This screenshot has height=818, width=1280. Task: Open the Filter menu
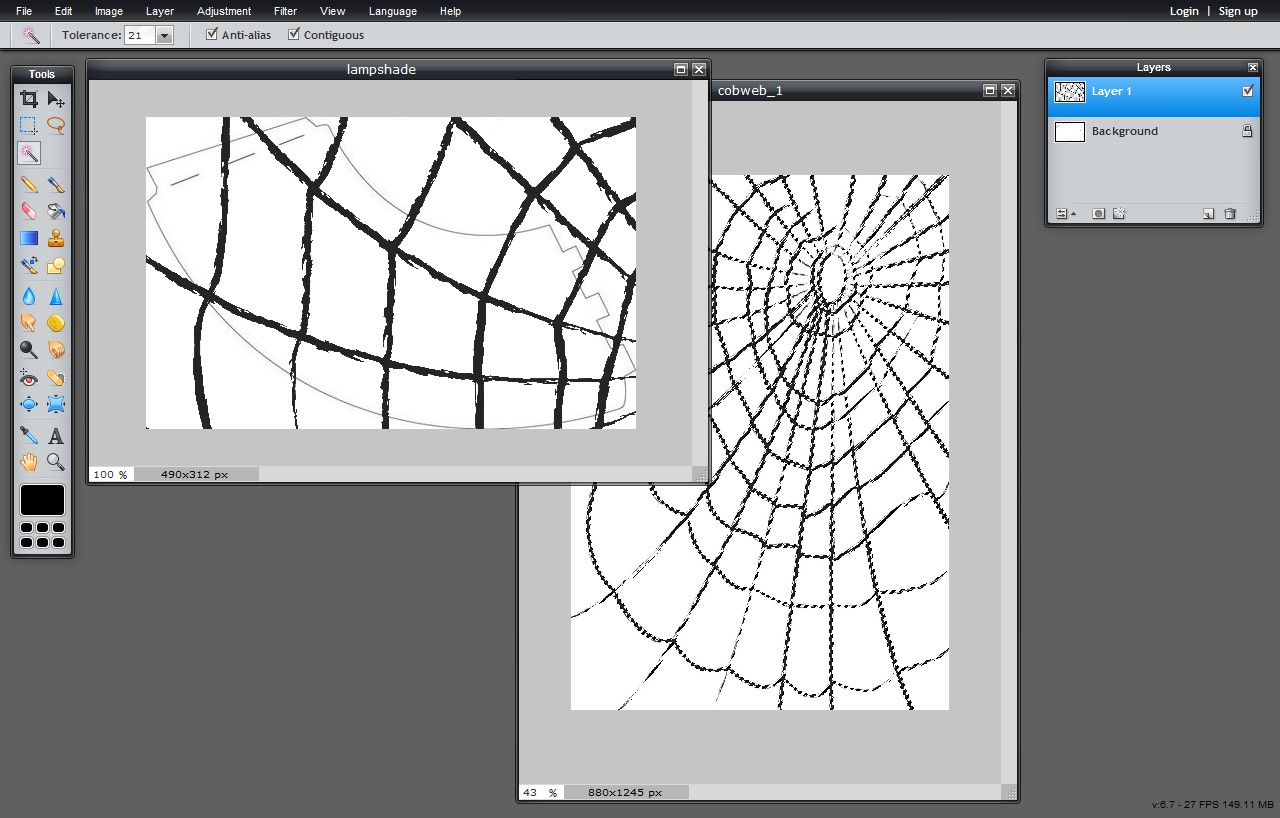(285, 11)
